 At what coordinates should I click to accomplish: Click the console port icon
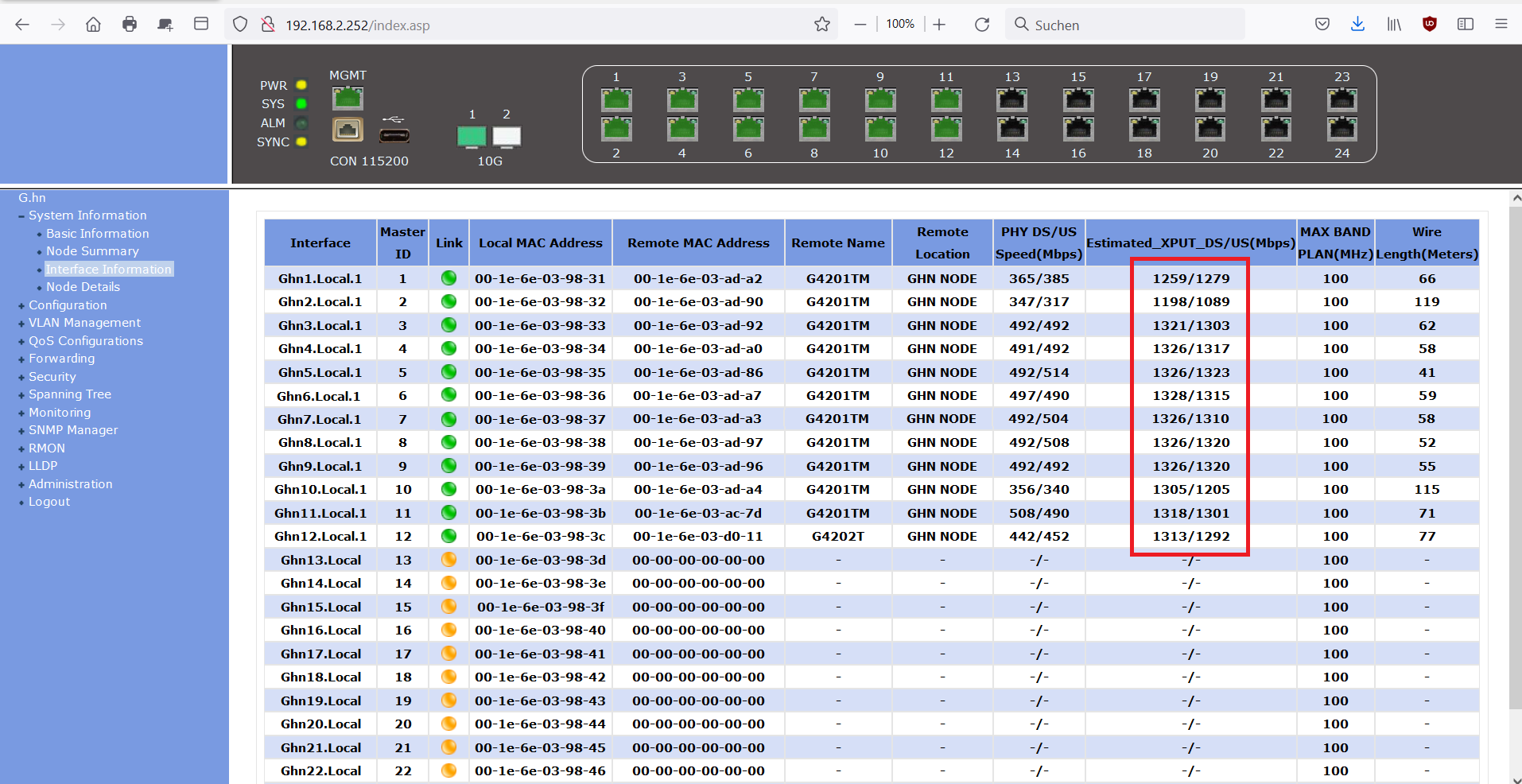[x=347, y=129]
